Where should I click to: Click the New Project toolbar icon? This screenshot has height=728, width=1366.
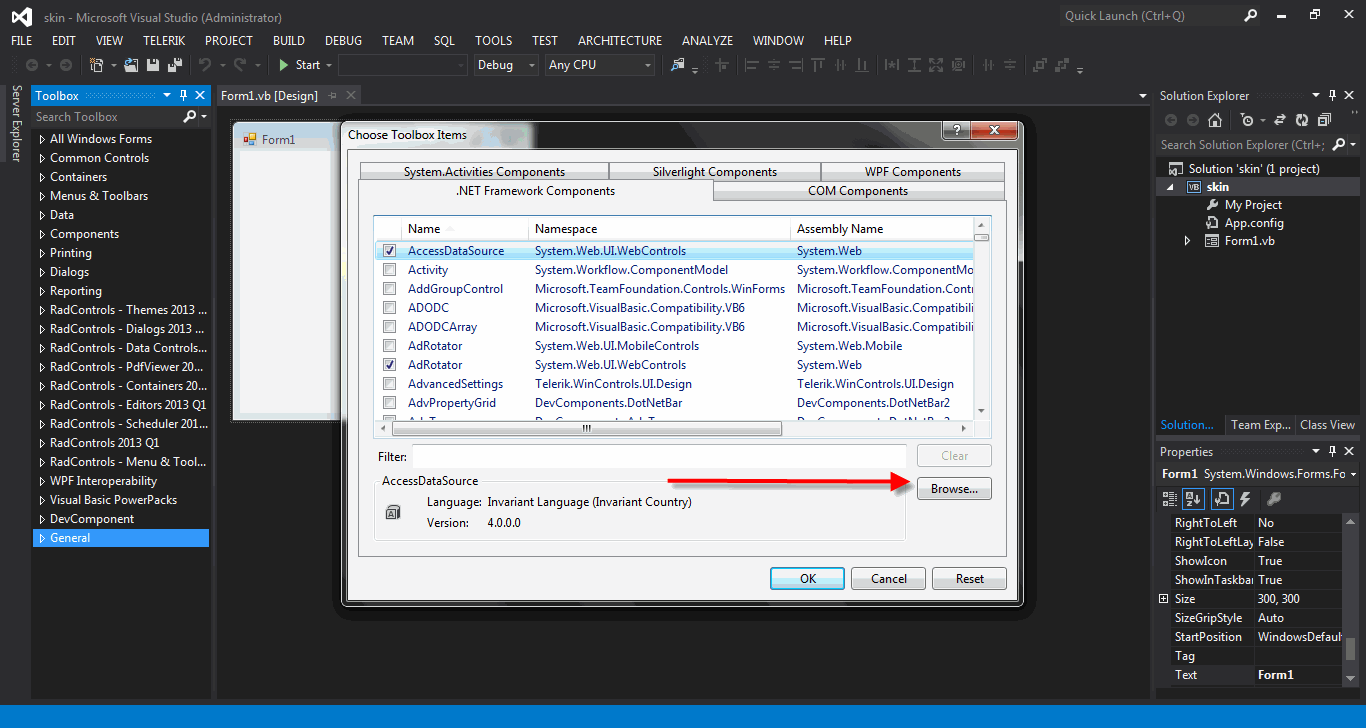(97, 65)
